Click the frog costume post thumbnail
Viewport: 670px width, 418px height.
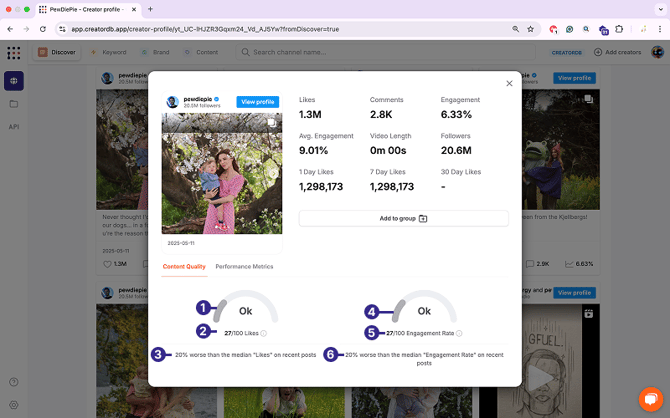click(561, 149)
